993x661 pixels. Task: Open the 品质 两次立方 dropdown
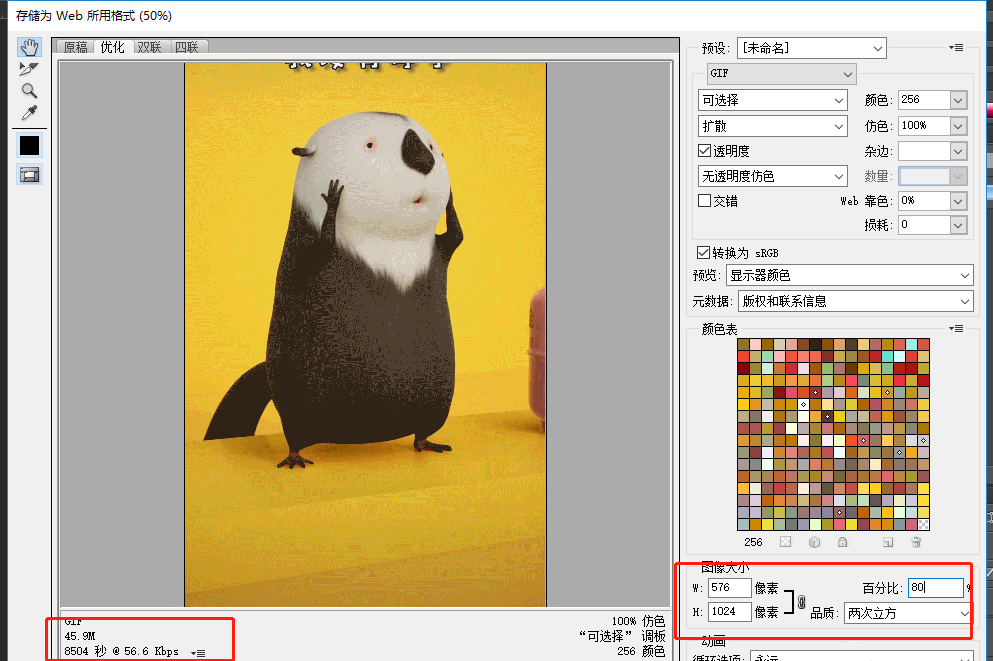point(908,613)
